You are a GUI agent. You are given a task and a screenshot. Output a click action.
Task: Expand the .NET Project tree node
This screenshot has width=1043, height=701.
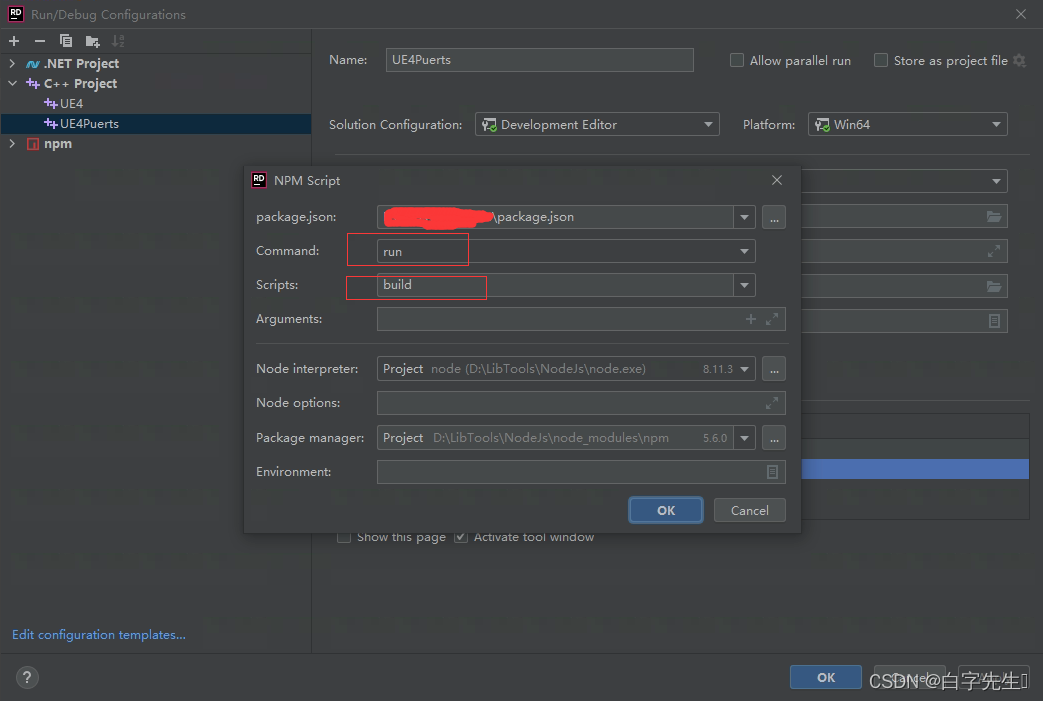(12, 64)
